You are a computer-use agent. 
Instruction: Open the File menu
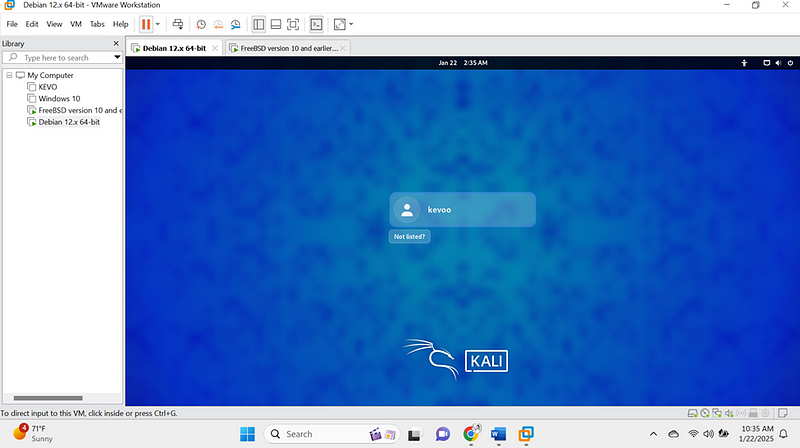(x=12, y=24)
